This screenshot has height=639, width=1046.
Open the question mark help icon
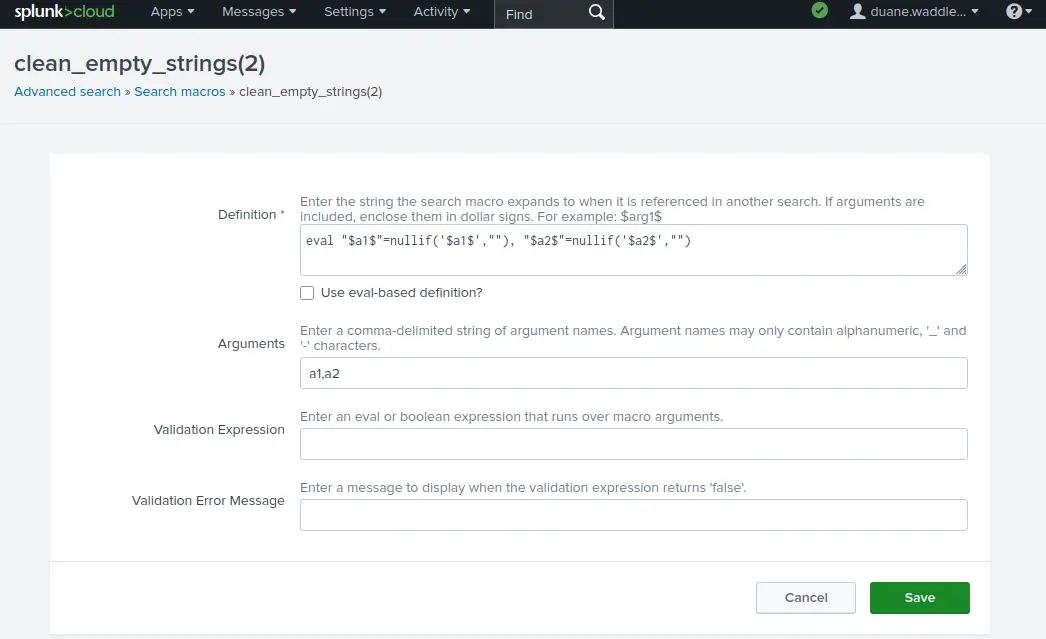pos(1012,13)
